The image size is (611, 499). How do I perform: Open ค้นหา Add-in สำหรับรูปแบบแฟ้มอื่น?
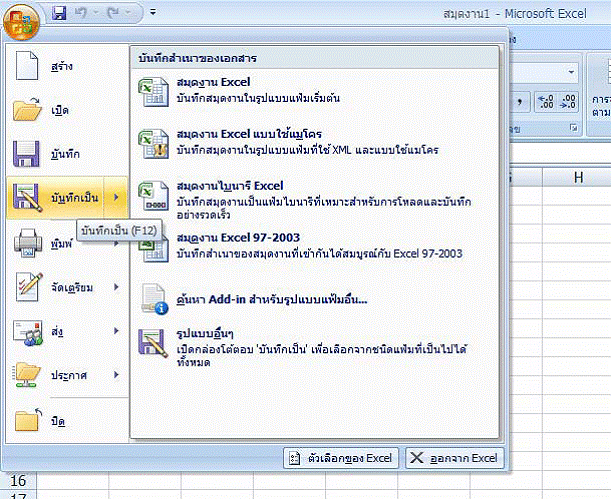click(315, 299)
